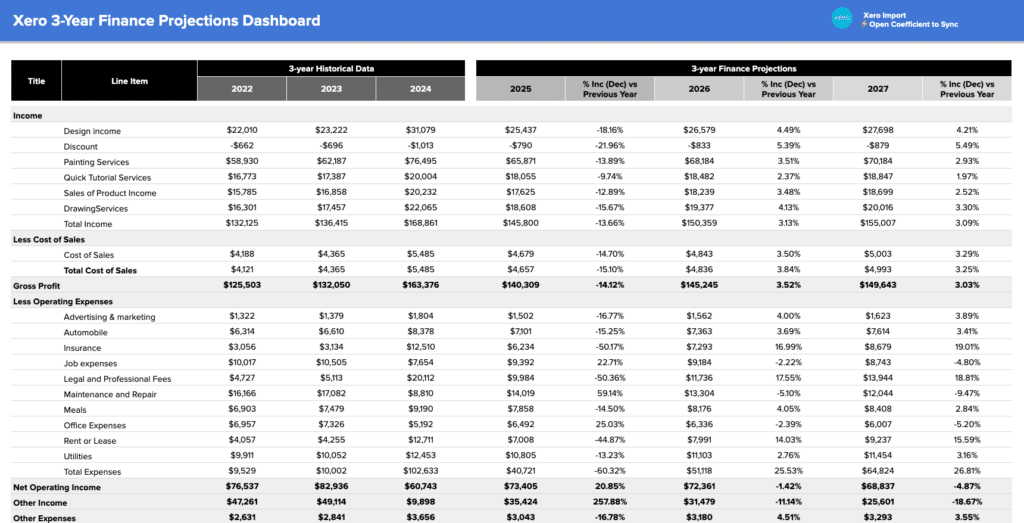Viewport: 1024px width, 523px height.
Task: Select the 2024 year column header
Action: (421, 89)
